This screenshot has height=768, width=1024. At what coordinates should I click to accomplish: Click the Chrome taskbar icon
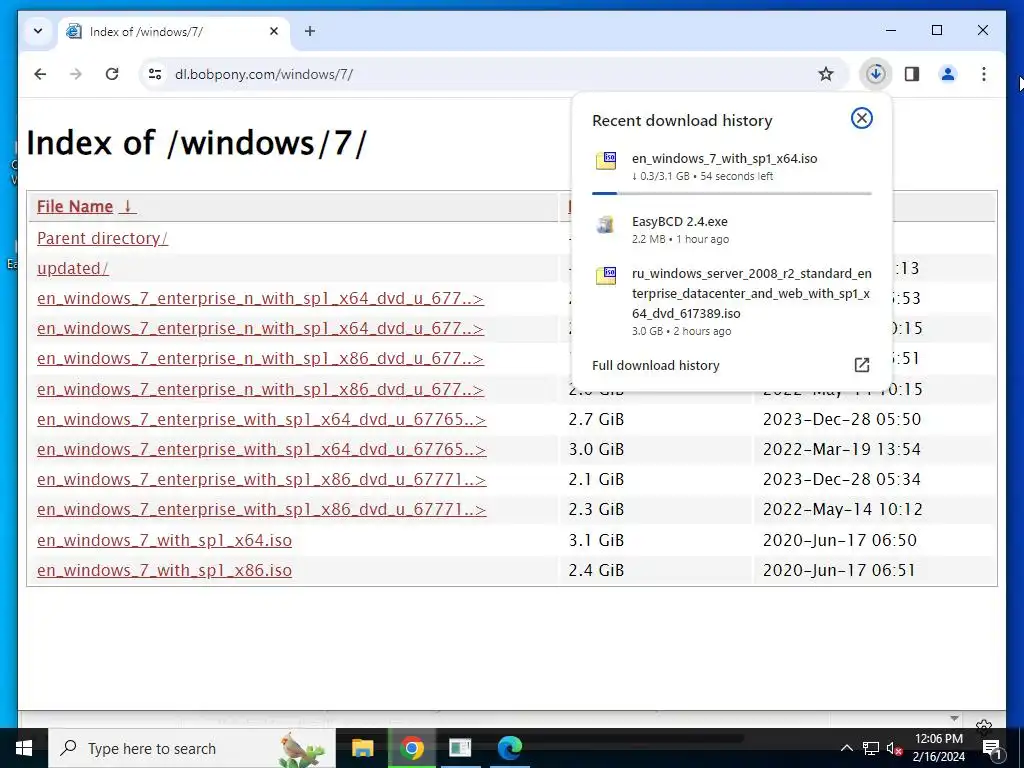pyautogui.click(x=412, y=748)
